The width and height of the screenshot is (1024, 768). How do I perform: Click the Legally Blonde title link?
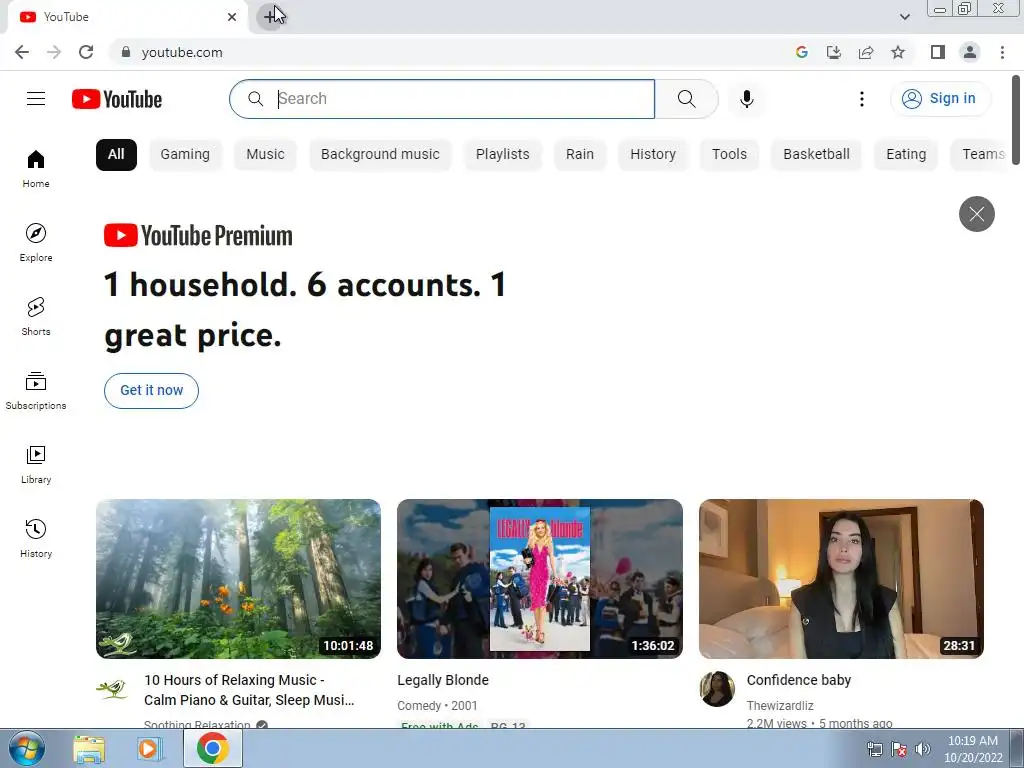tap(443, 680)
